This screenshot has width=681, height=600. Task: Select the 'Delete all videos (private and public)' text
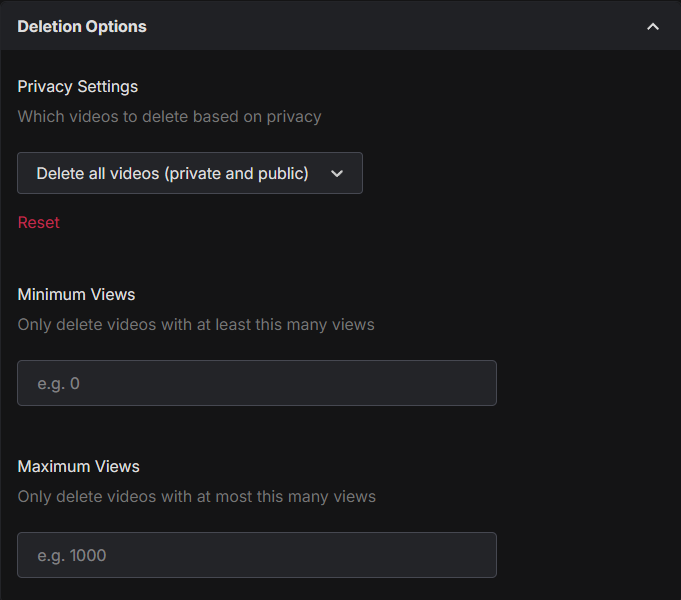[x=173, y=173]
